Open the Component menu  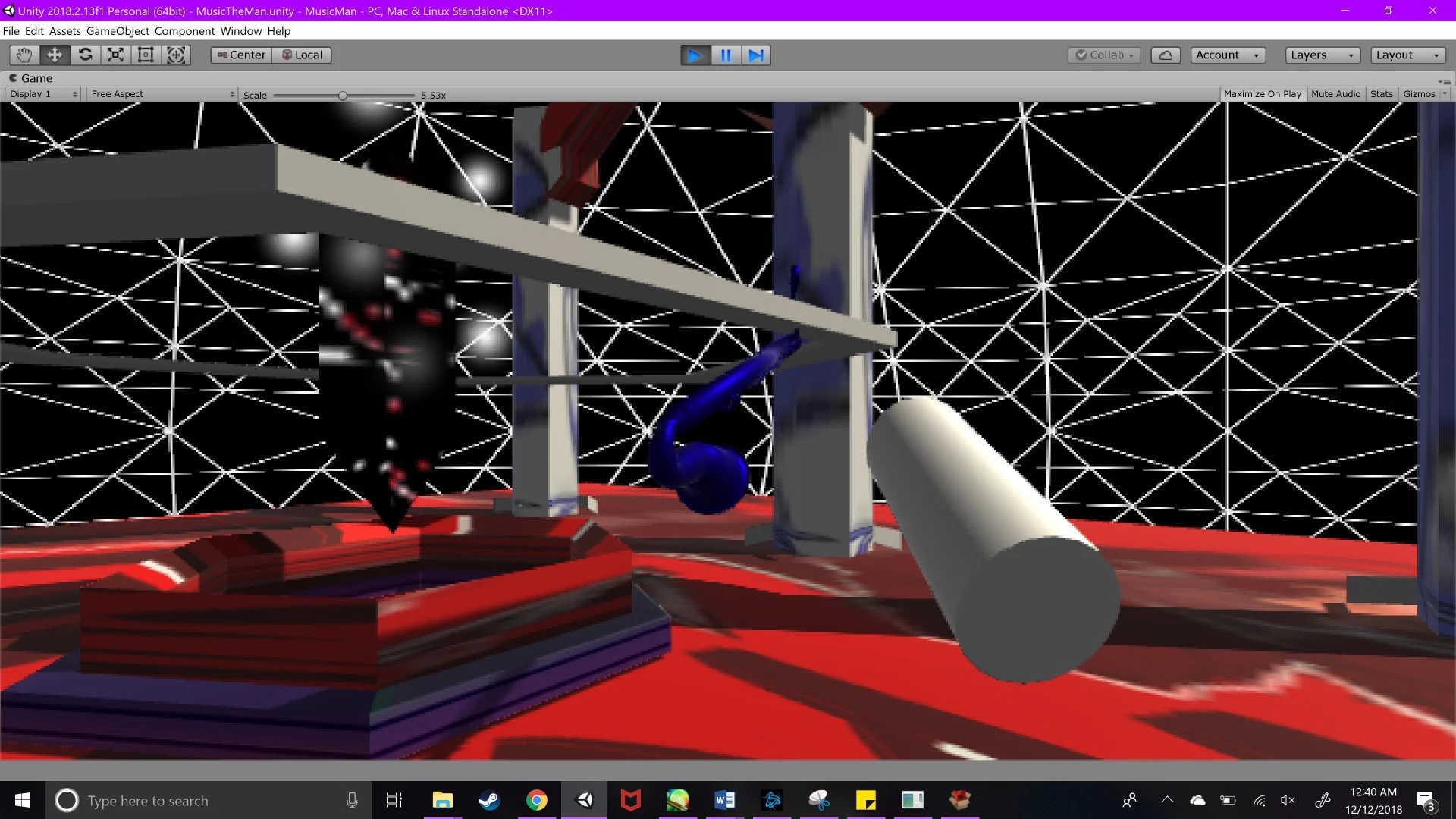point(185,31)
